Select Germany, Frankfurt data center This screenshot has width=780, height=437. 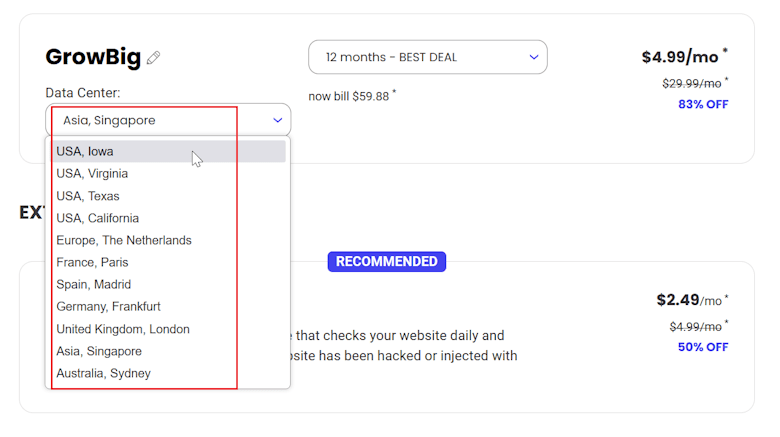point(168,307)
